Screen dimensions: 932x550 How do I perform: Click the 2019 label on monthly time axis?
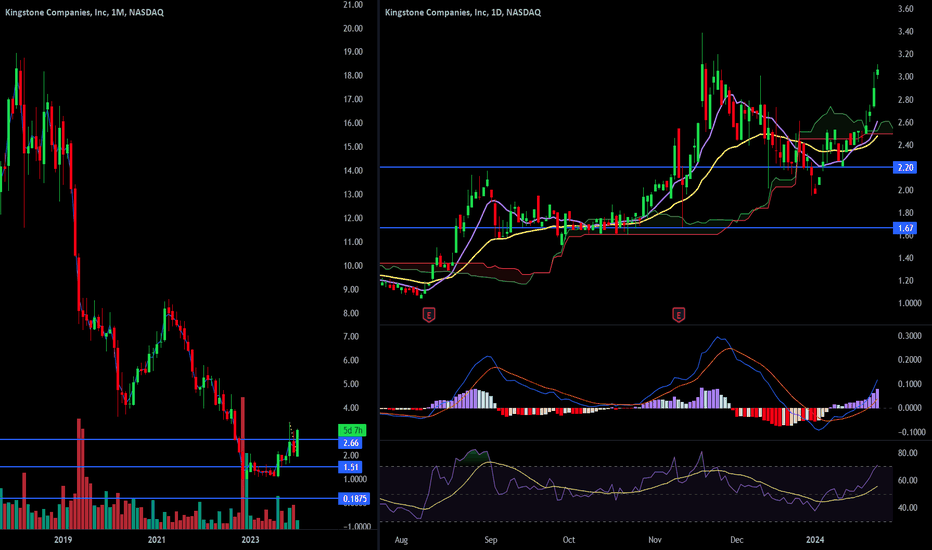[63, 540]
